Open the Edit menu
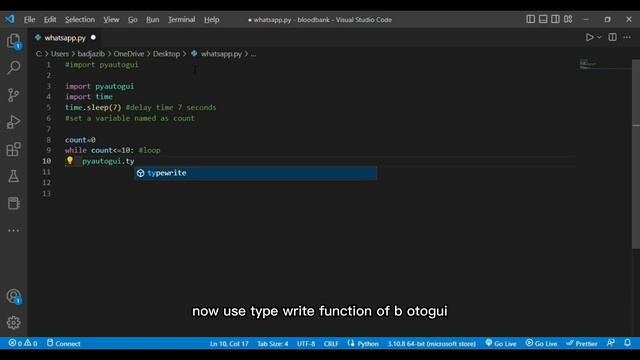 tap(50, 20)
